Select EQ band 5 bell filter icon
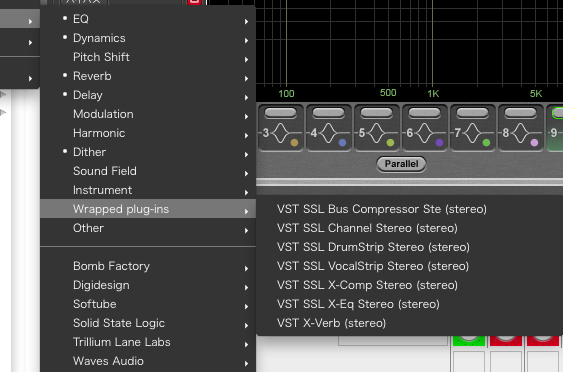 pyautogui.click(x=376, y=133)
